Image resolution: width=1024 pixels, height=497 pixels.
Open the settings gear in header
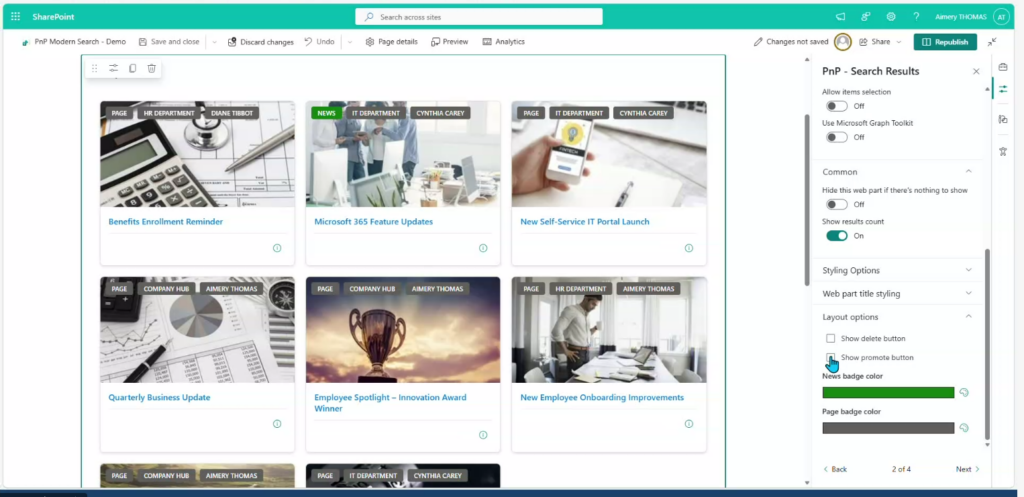pos(891,17)
